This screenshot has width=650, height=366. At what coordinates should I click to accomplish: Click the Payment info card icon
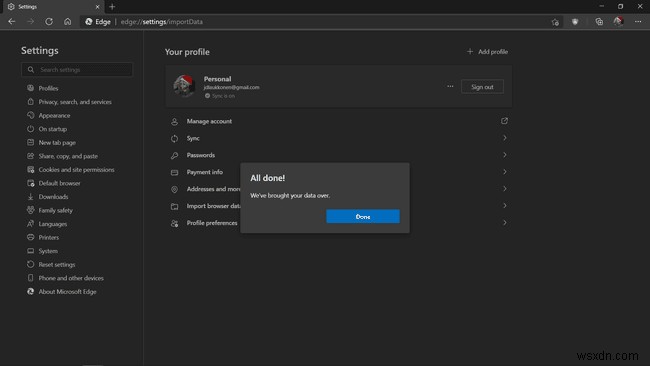pyautogui.click(x=175, y=172)
